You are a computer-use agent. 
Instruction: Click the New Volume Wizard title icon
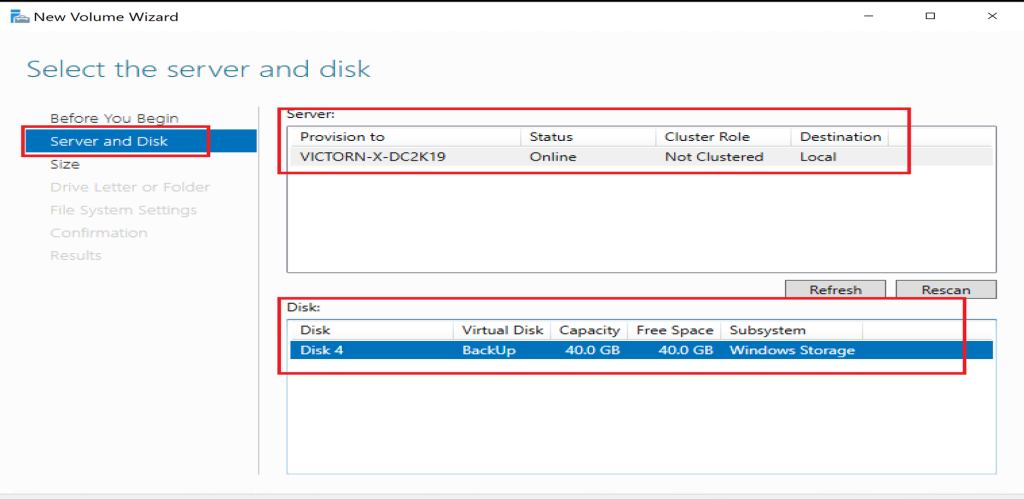pos(17,16)
